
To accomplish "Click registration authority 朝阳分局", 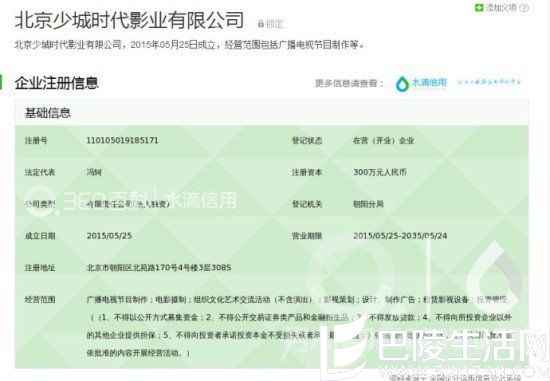I will 368,204.
